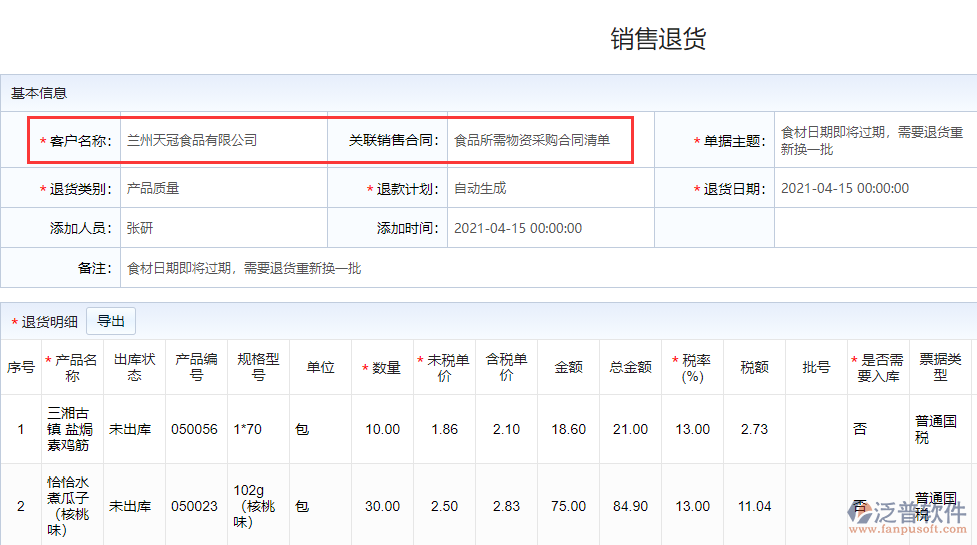This screenshot has height=545, width=977.
Task: Select the 基本信息 section header
Action: tap(39, 93)
